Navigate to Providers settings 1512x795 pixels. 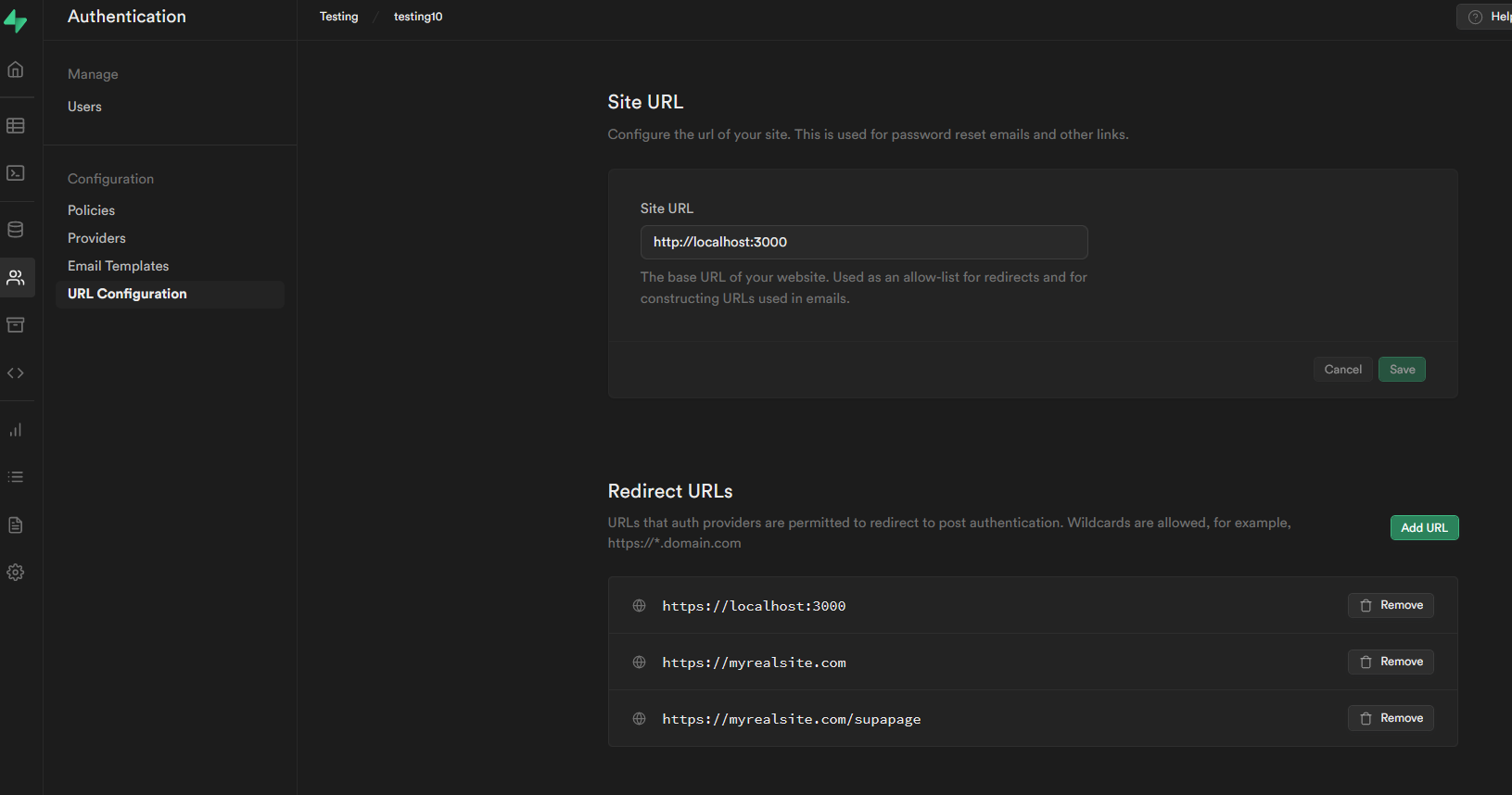96,238
